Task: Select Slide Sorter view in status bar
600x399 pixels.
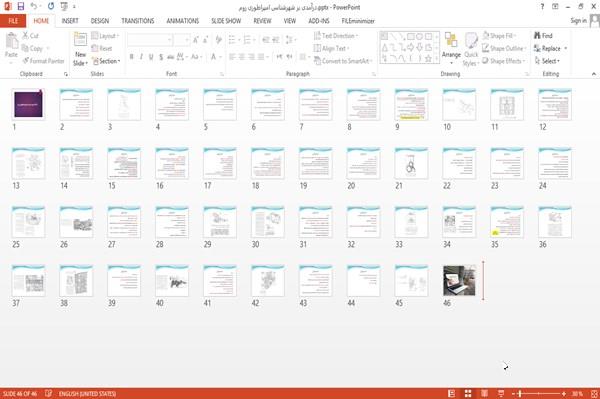Action: pos(468,394)
